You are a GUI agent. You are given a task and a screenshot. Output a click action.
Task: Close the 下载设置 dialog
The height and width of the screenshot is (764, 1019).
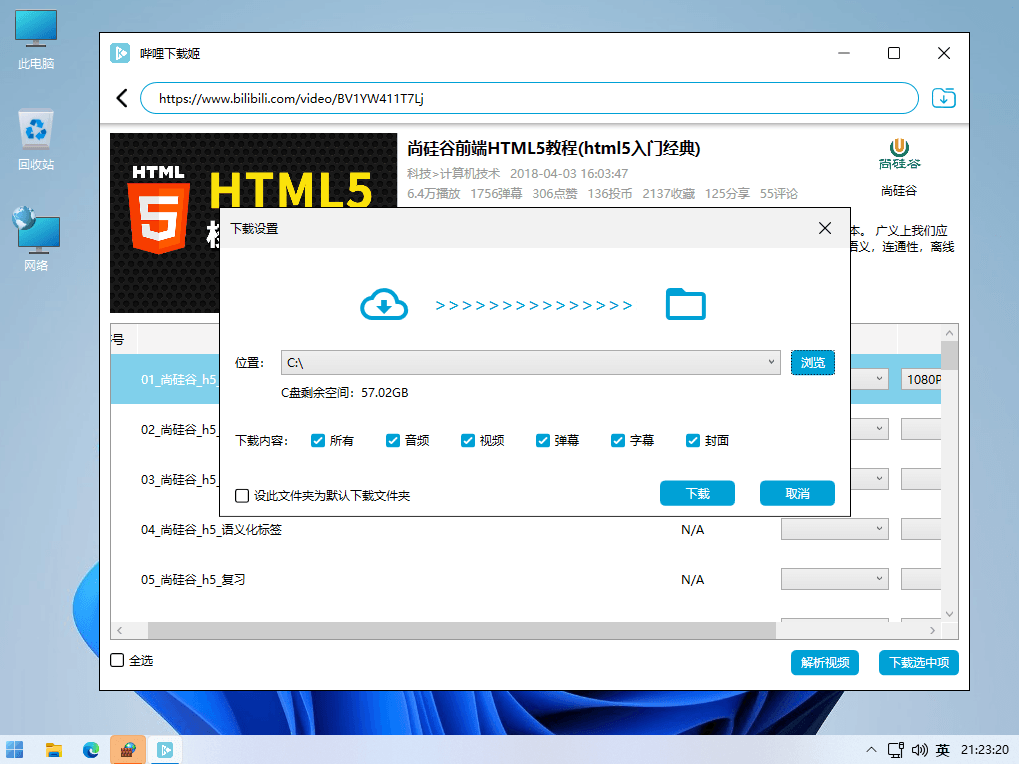825,228
